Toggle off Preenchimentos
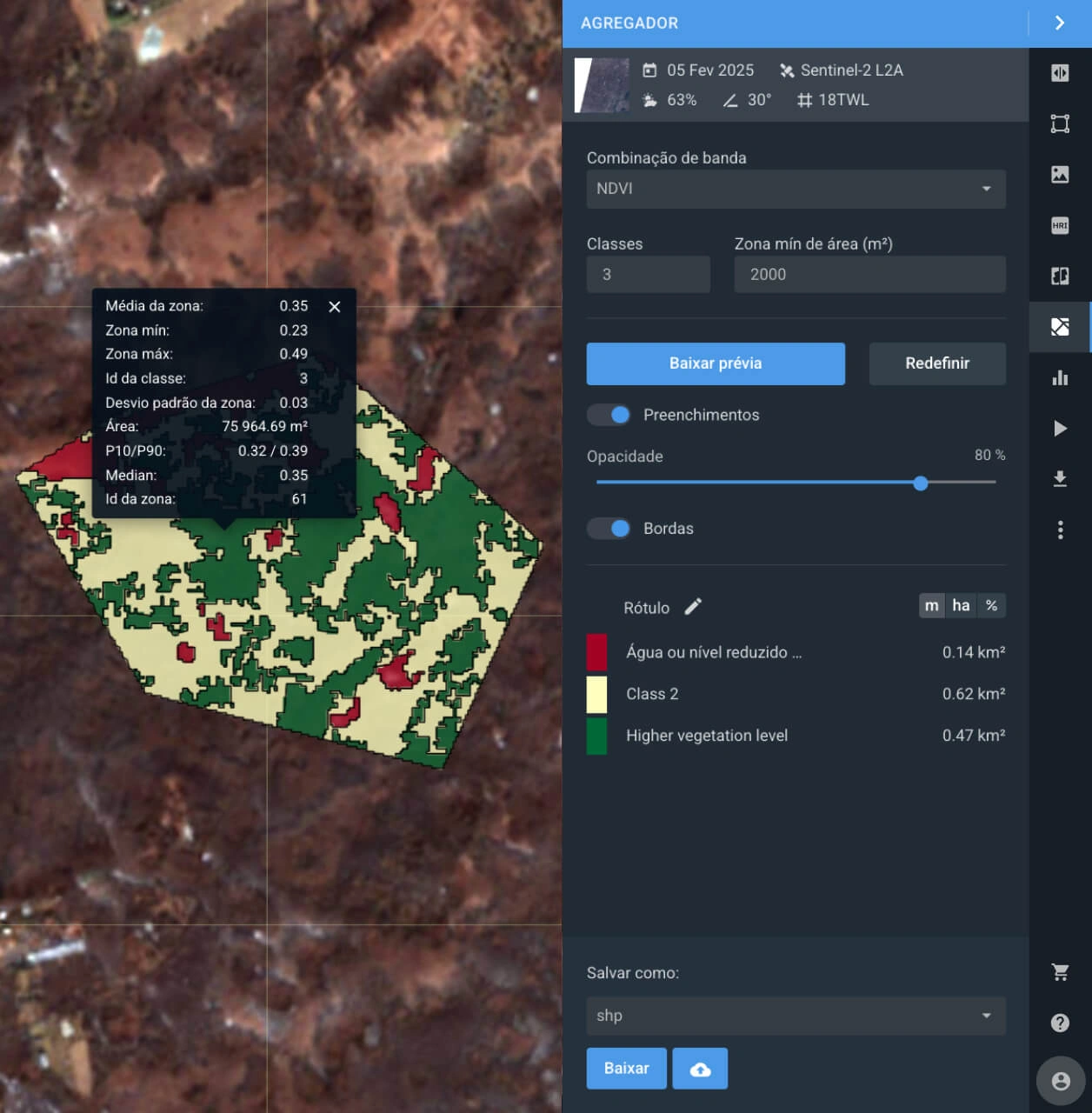This screenshot has width=1092, height=1113. [x=608, y=415]
